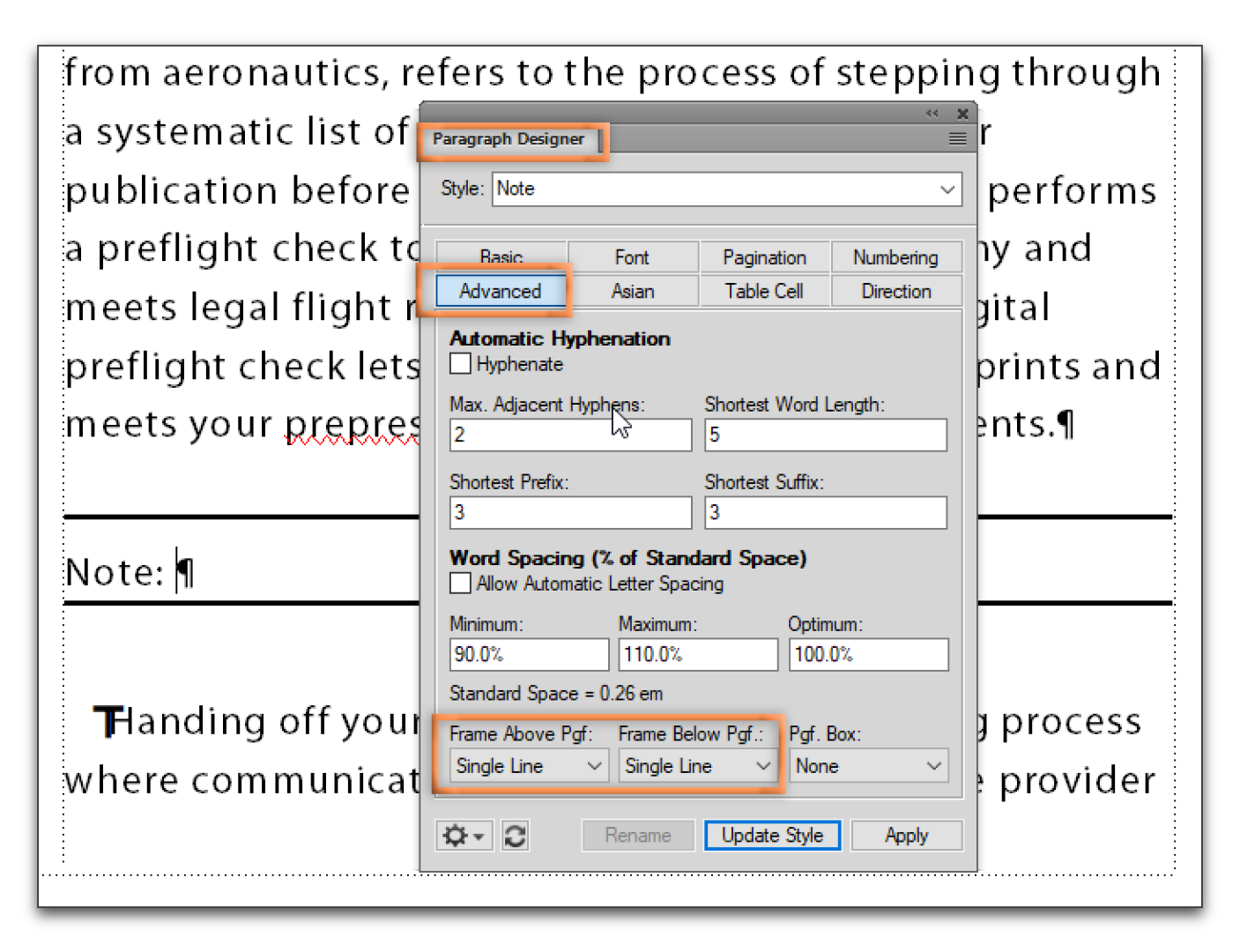Click the refresh settings icon
This screenshot has width=1240, height=952.
click(x=516, y=835)
